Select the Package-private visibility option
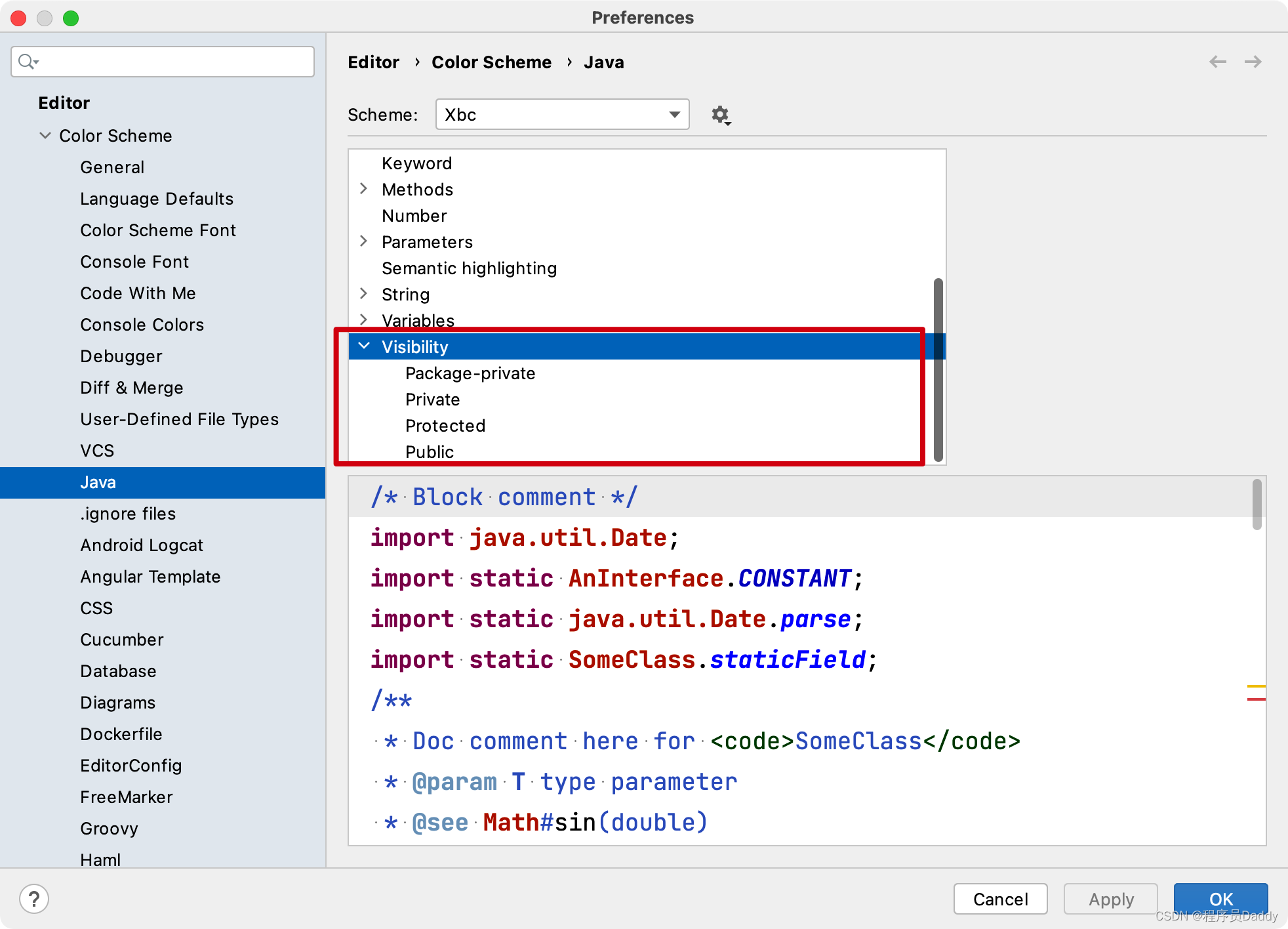 470,373
